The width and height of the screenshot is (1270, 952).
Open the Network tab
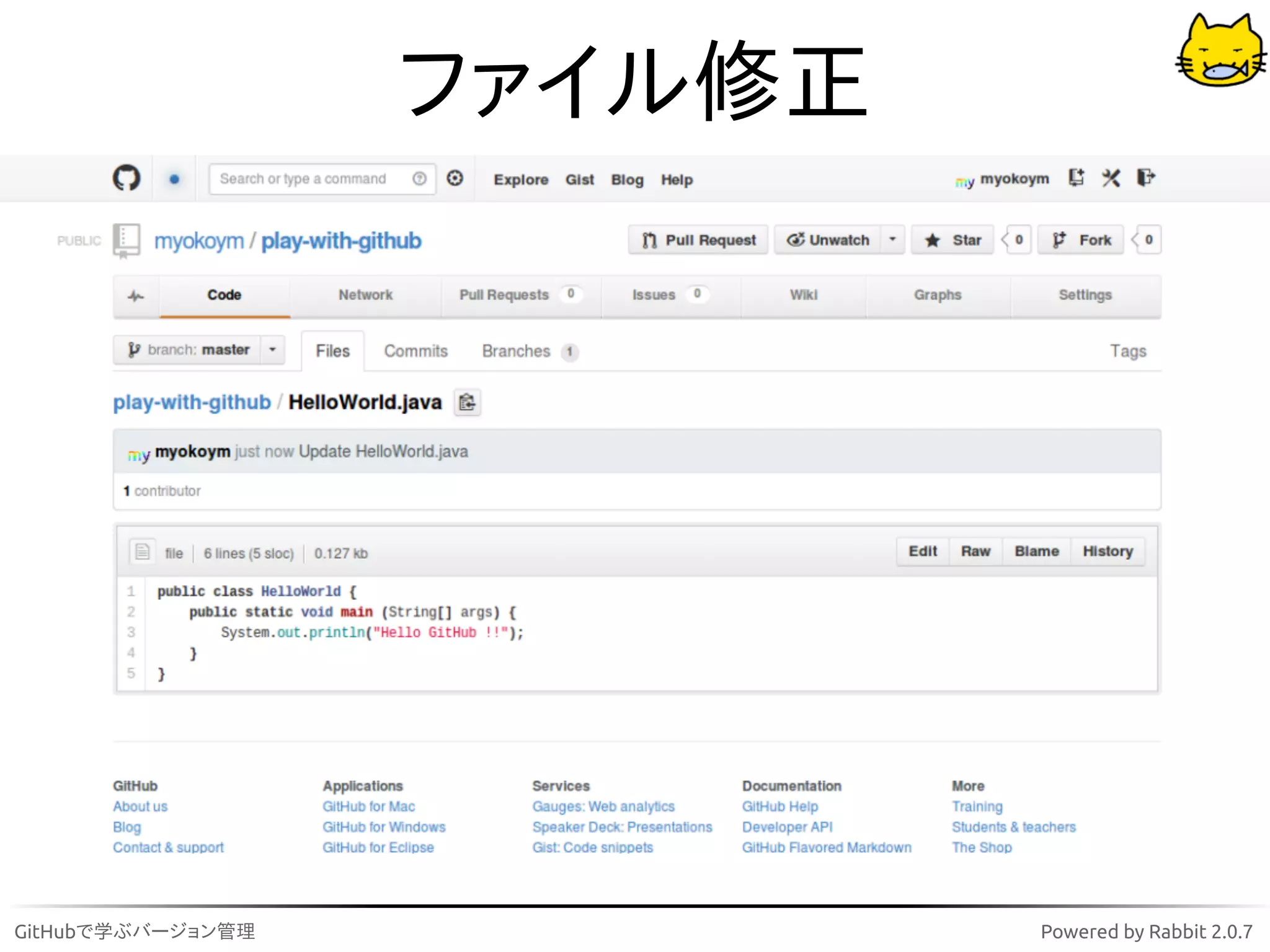coord(365,295)
